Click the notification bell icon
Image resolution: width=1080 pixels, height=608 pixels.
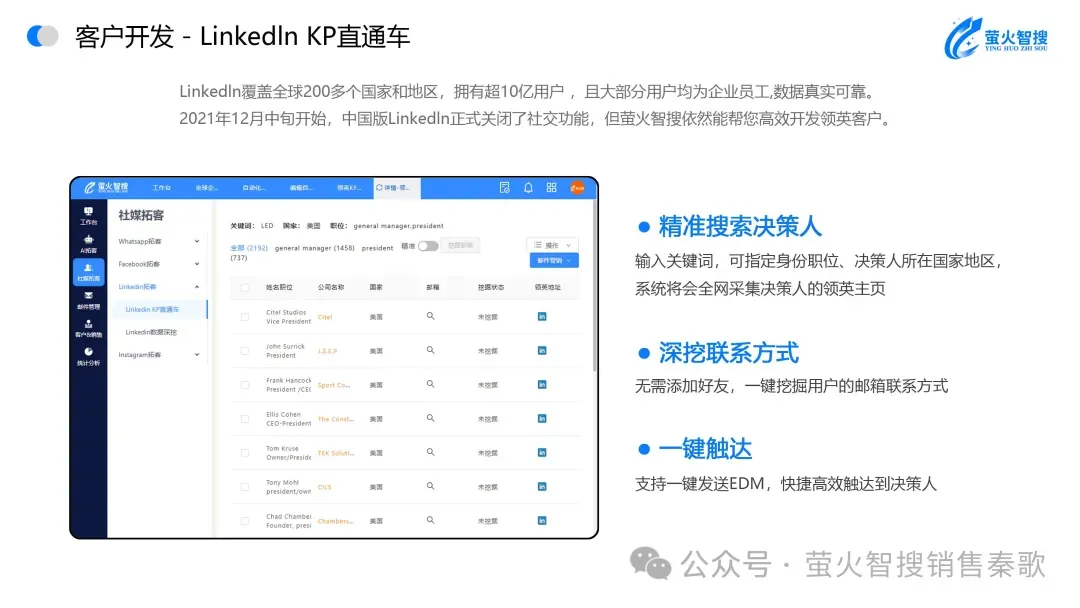[528, 188]
